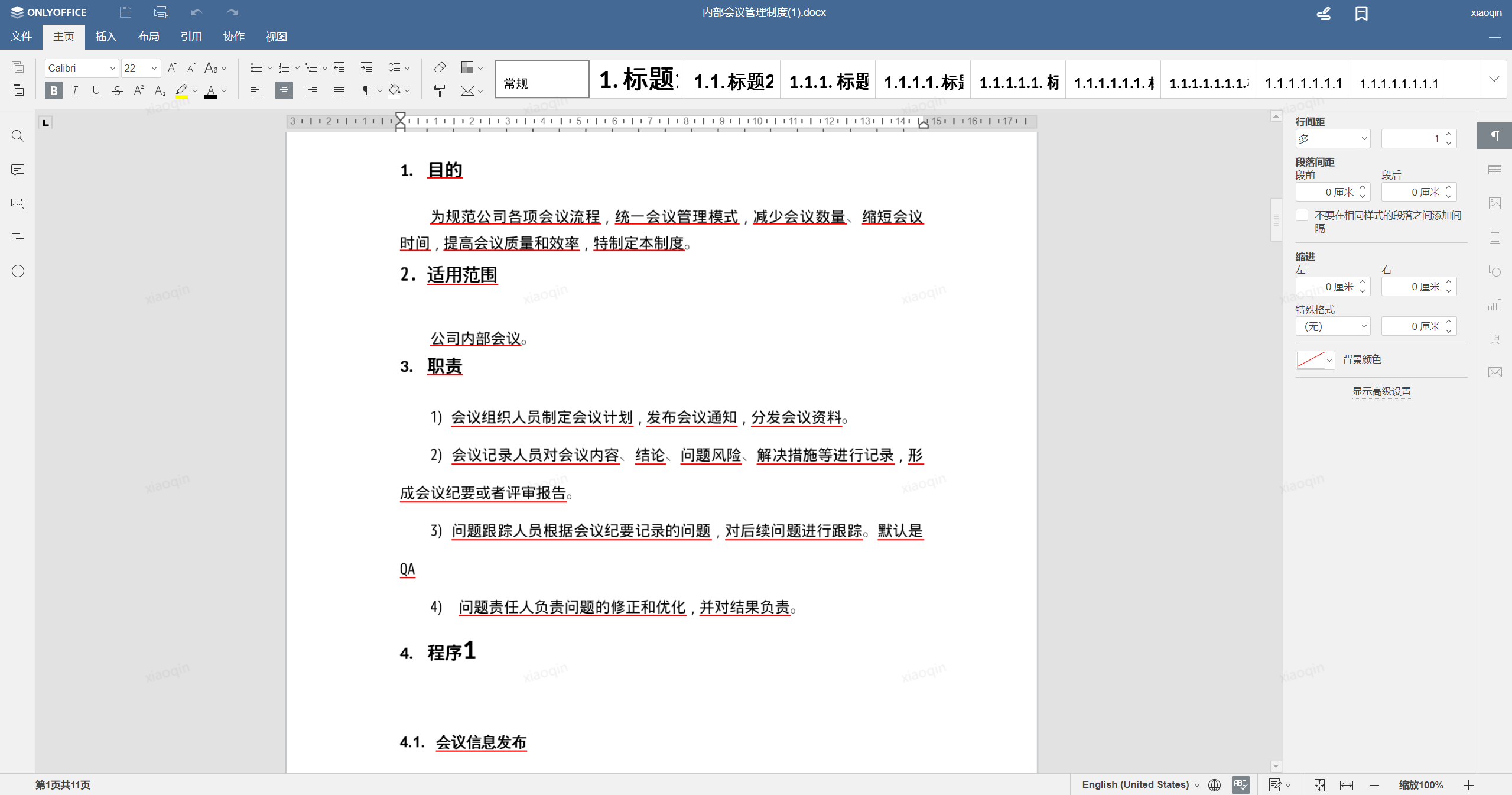1512x795 pixels.
Task: Open the special indent format dropdown
Action: coord(1333,326)
